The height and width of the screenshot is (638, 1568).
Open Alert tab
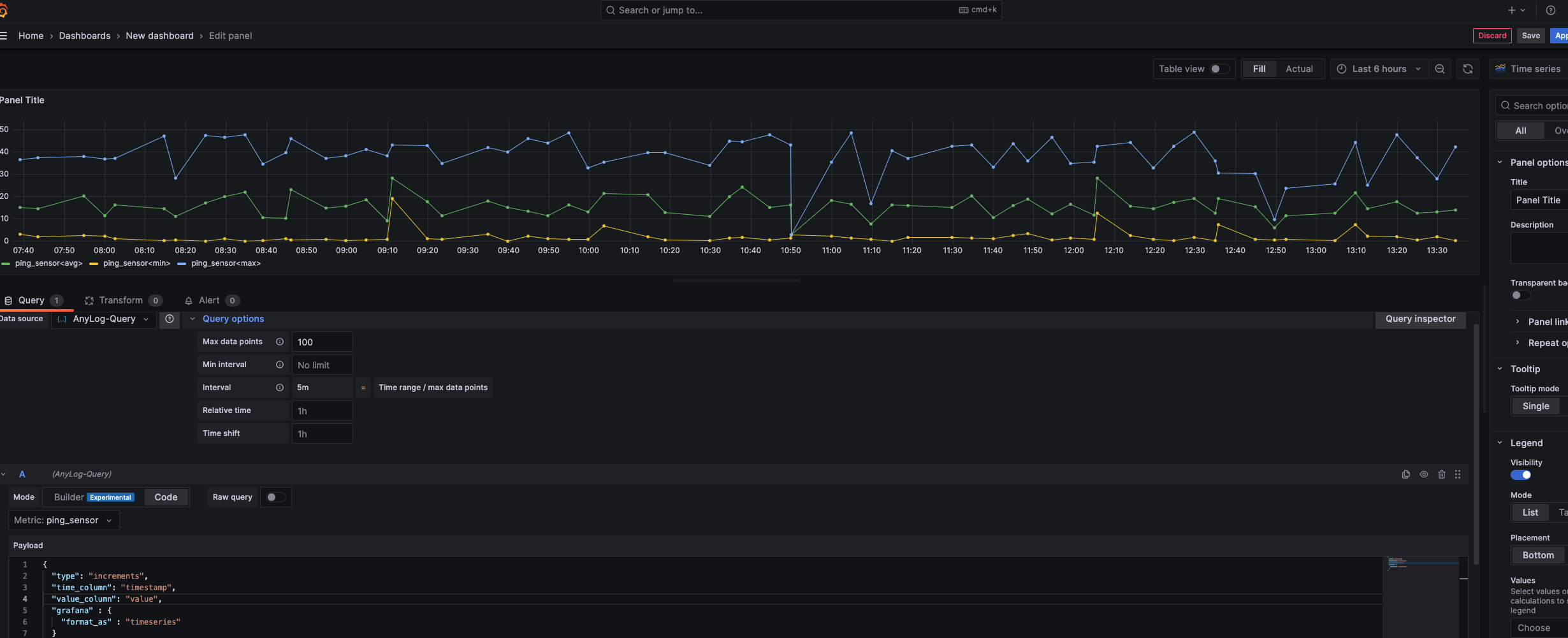tap(212, 300)
